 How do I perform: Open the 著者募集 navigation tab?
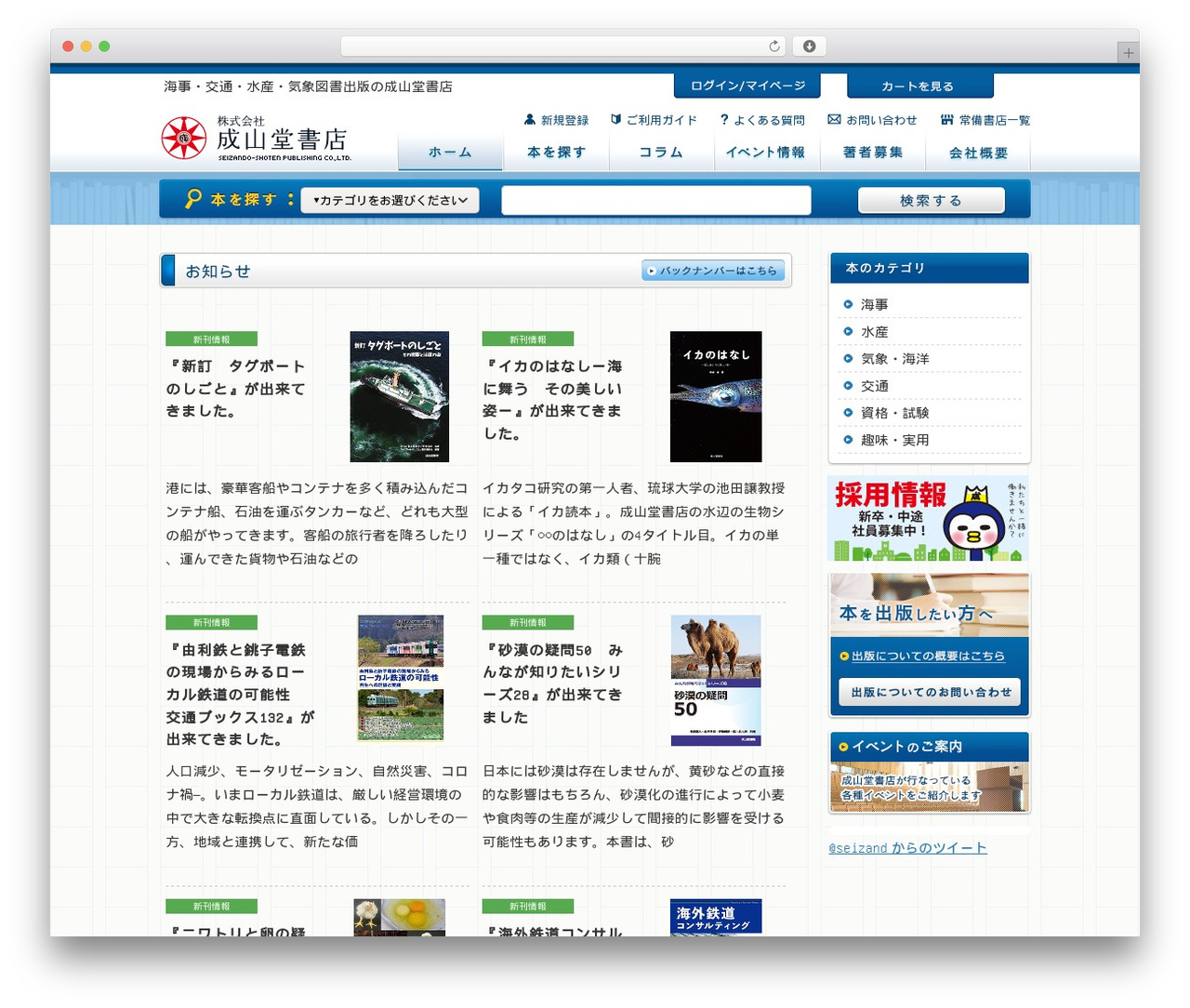tap(873, 153)
